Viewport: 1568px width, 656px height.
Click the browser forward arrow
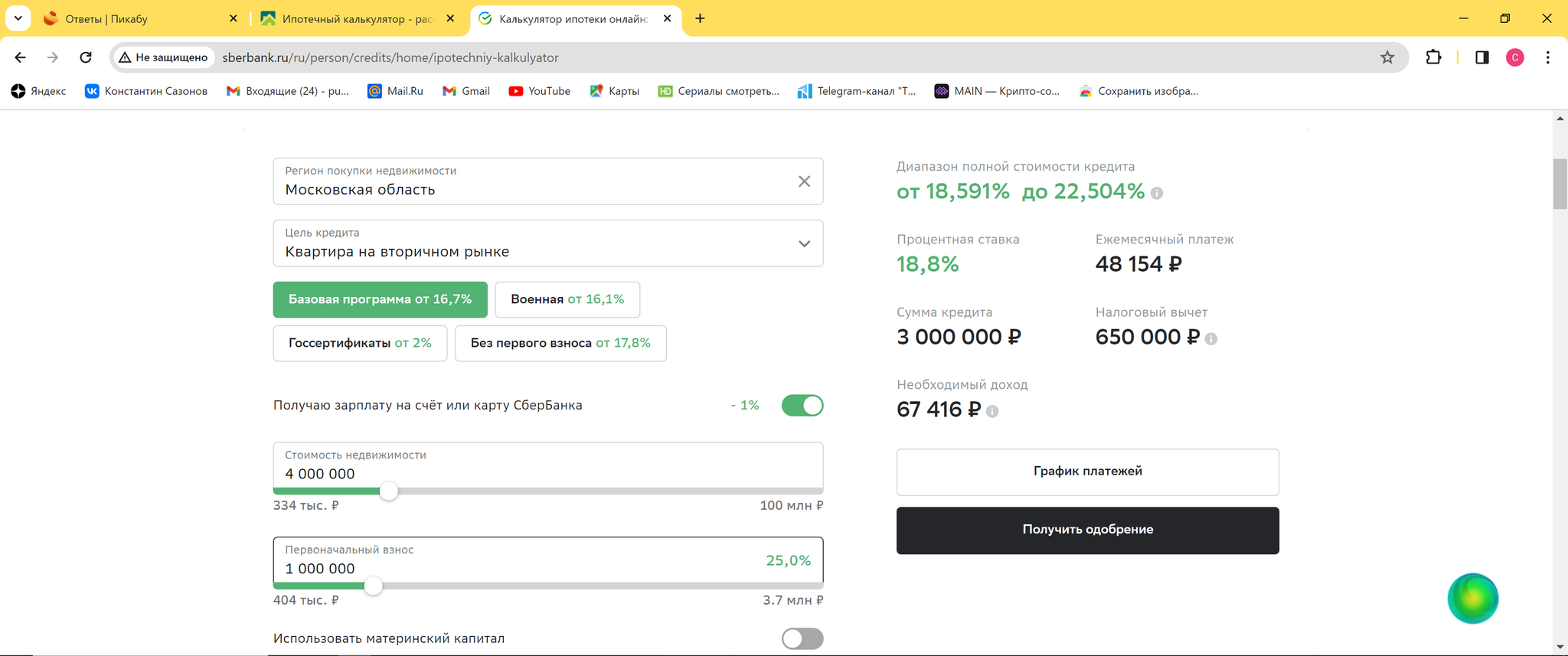[53, 57]
